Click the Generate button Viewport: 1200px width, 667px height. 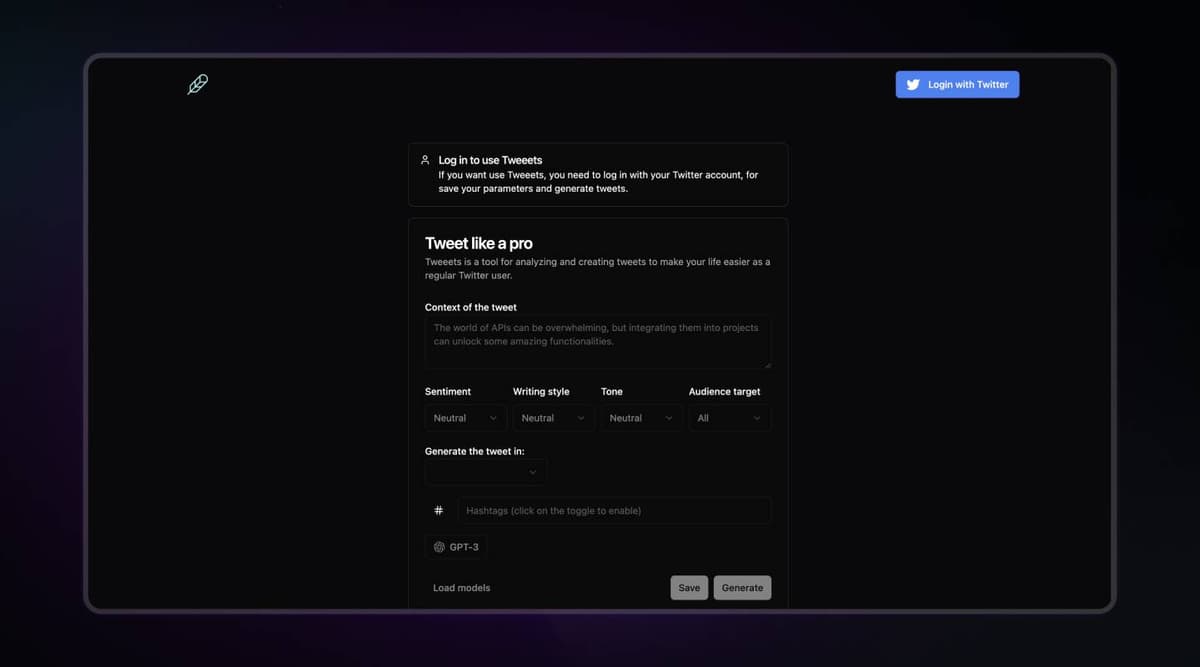[742, 587]
